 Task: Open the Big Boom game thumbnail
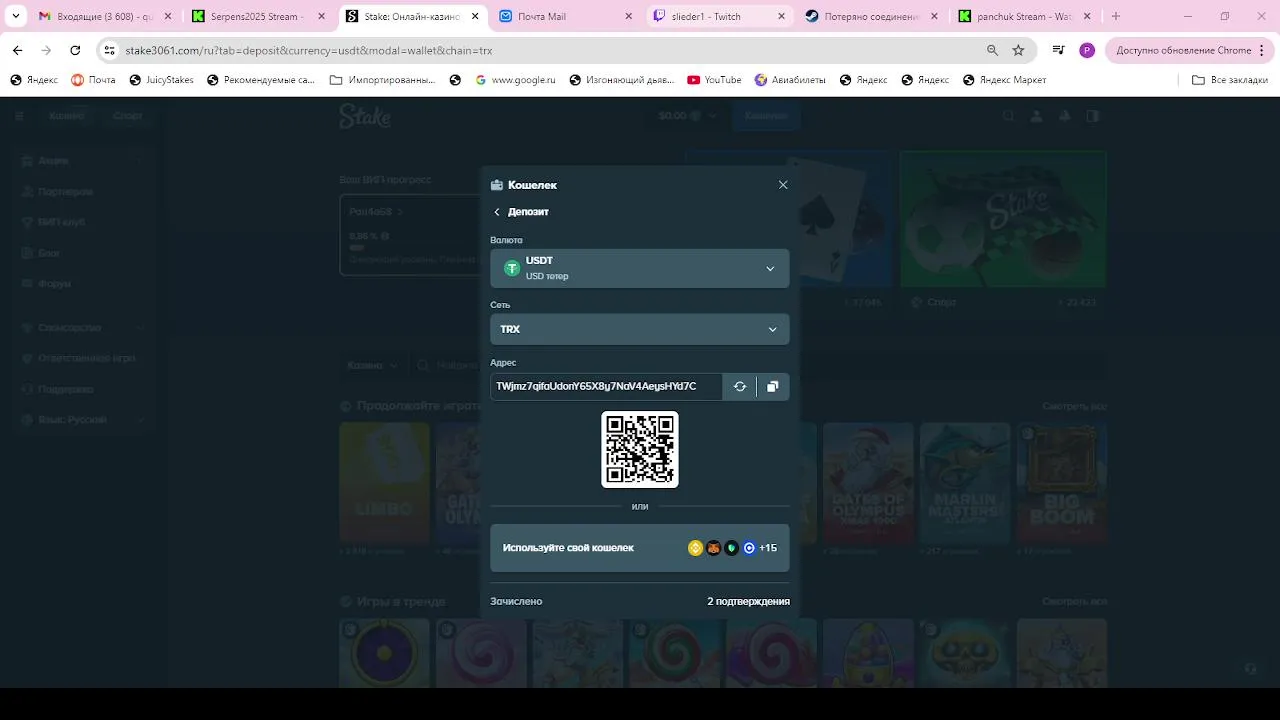coord(1062,483)
